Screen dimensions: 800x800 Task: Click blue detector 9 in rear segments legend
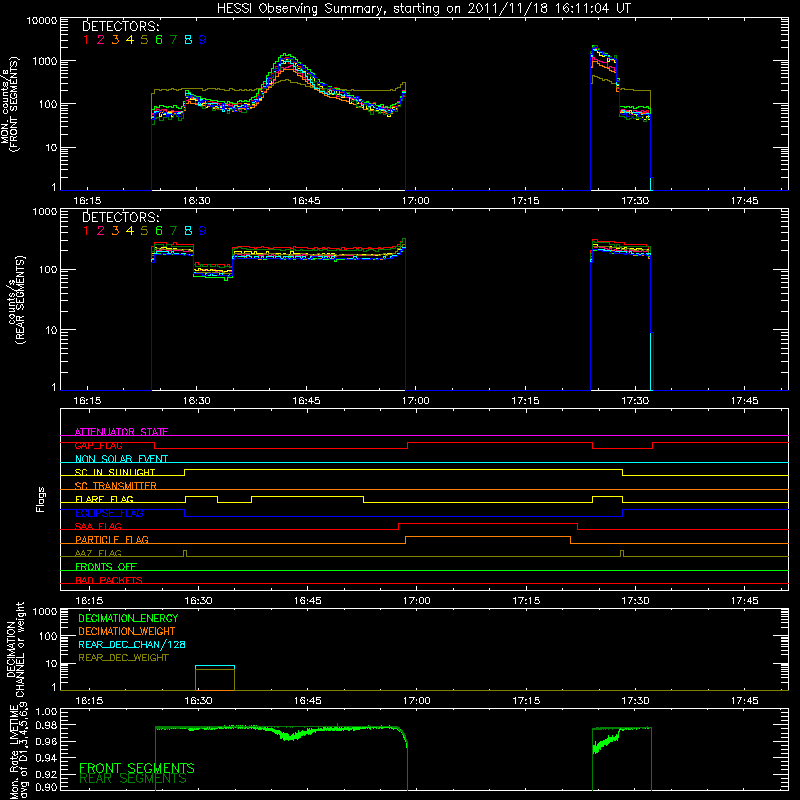pos(203,231)
